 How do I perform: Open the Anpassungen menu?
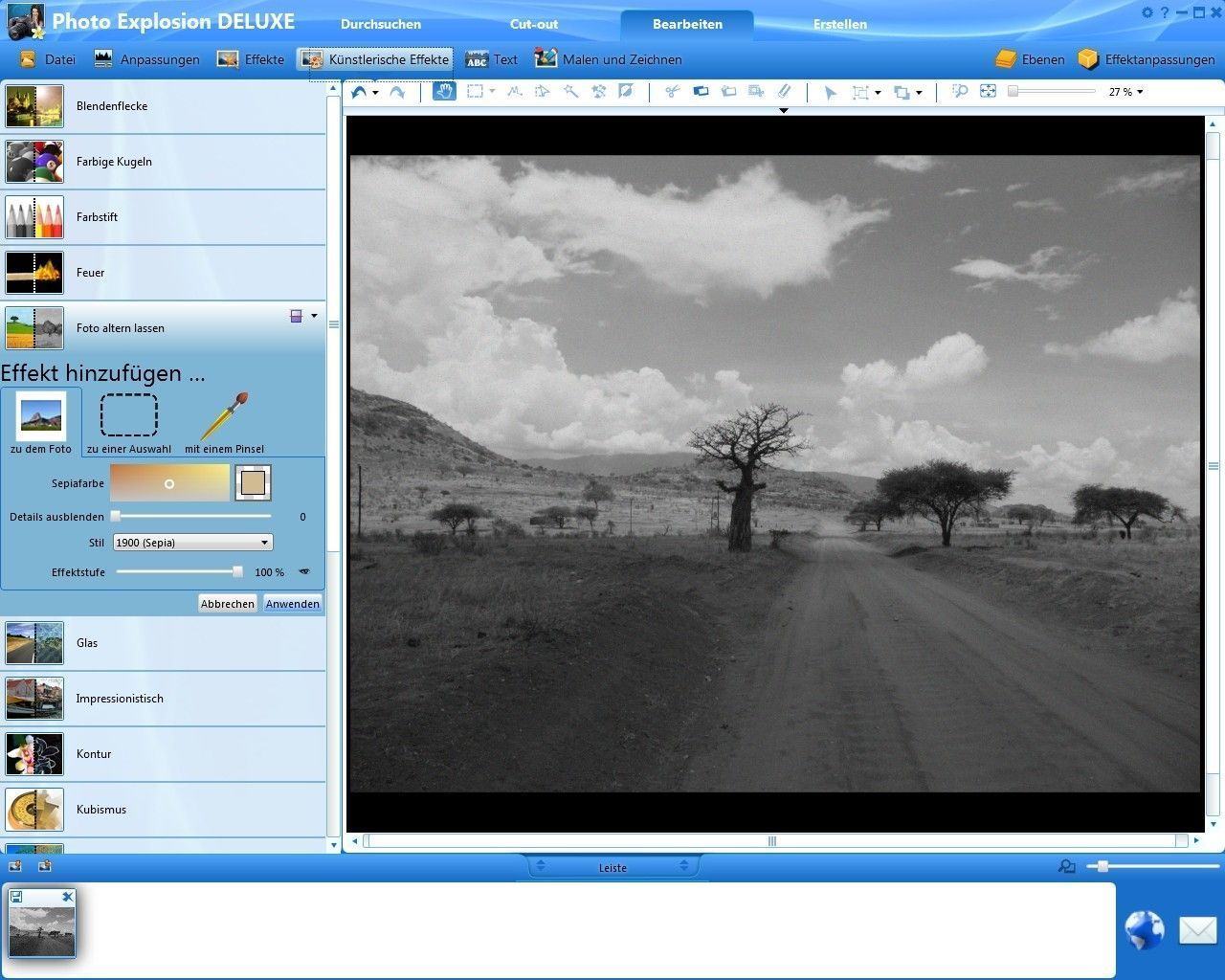tap(147, 59)
